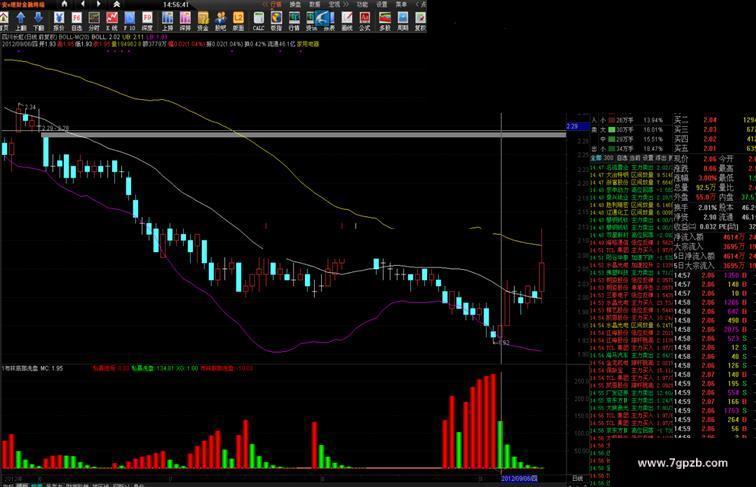Open the 行情 menu in top bar
The image size is (756, 487).
coord(276,4)
